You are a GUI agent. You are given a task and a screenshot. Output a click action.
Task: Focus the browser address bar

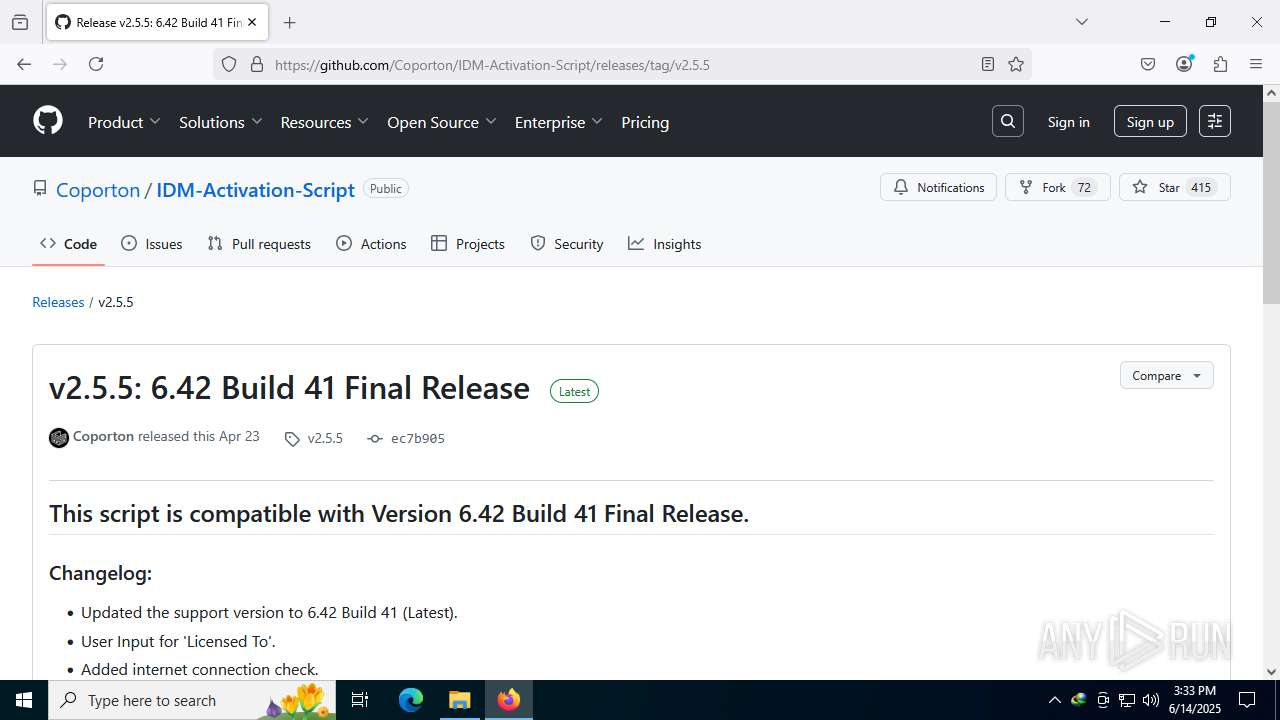(x=622, y=64)
